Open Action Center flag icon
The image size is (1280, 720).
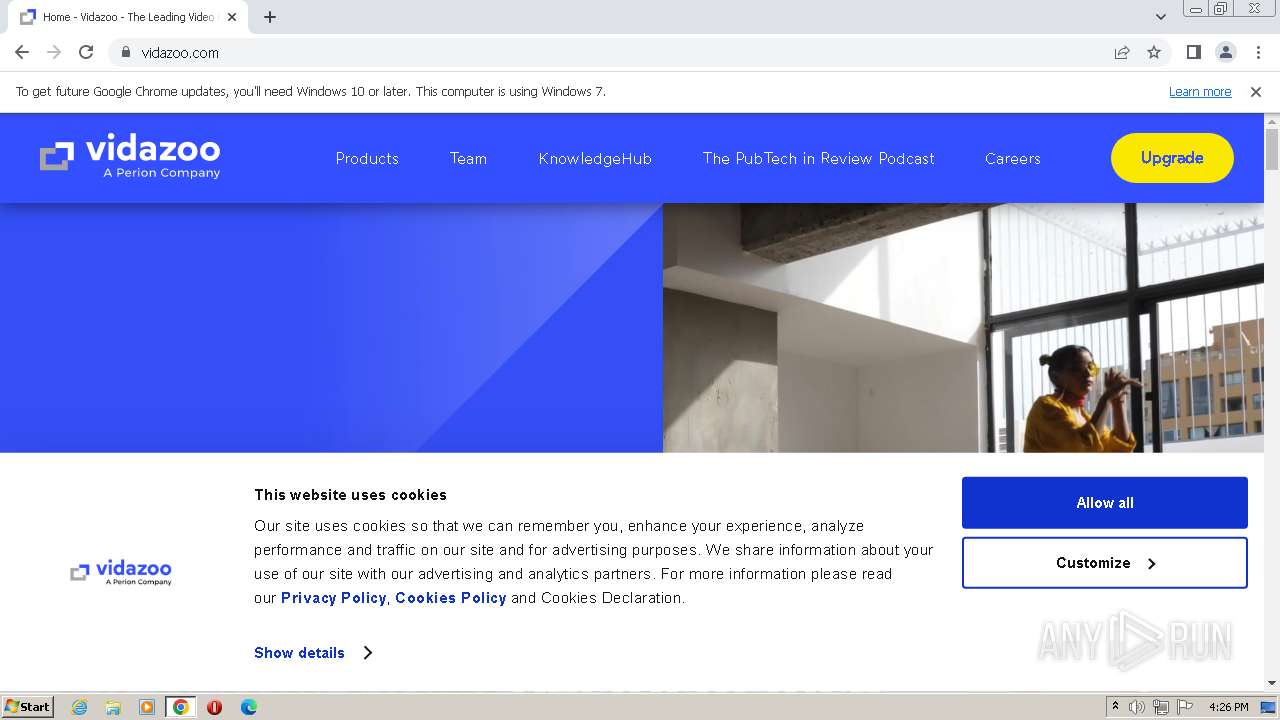click(1185, 707)
